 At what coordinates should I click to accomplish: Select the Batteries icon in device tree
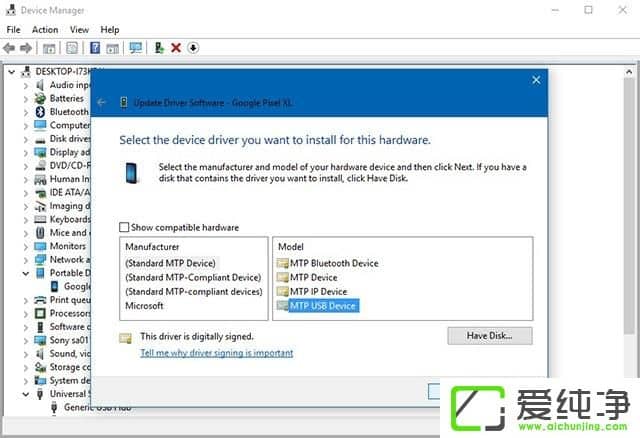(40, 98)
